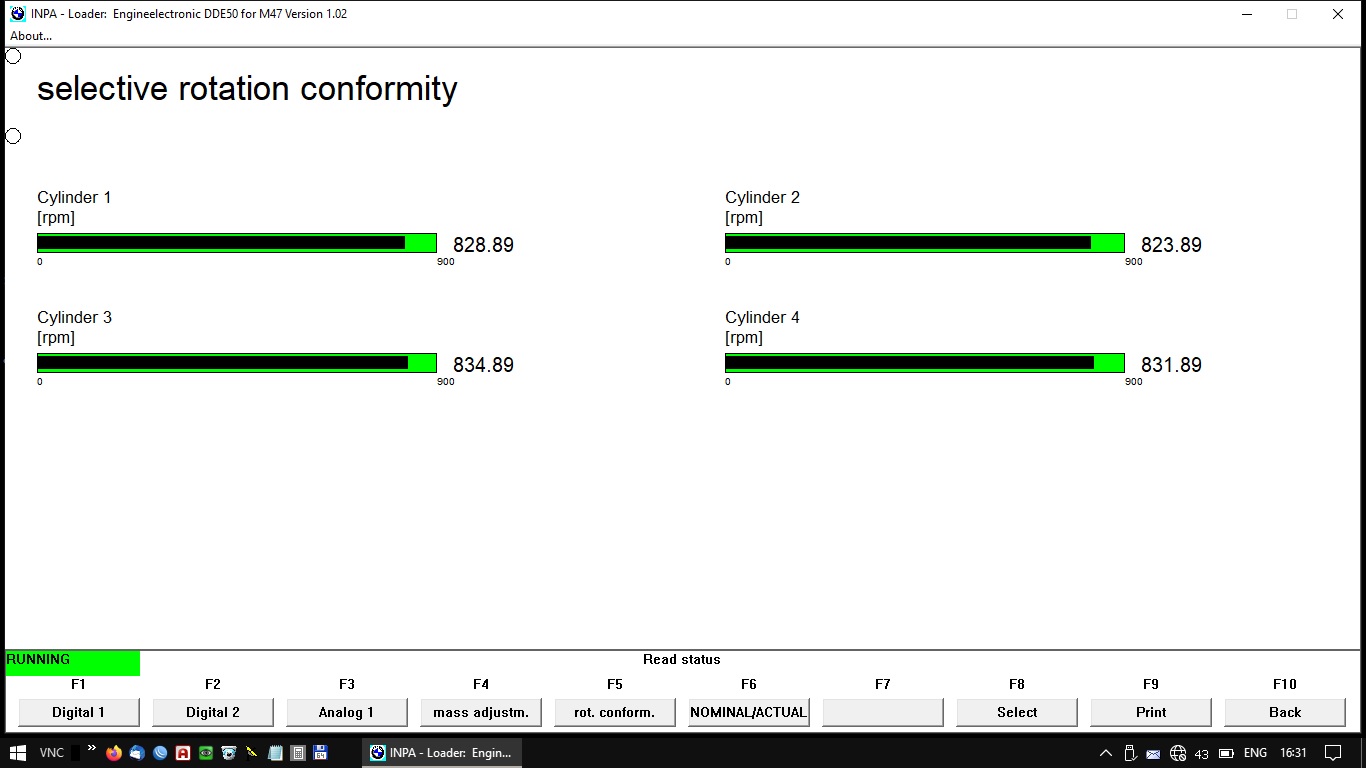The width and height of the screenshot is (1366, 768).
Task: Open the green eye icon in taskbar
Action: coord(206,753)
